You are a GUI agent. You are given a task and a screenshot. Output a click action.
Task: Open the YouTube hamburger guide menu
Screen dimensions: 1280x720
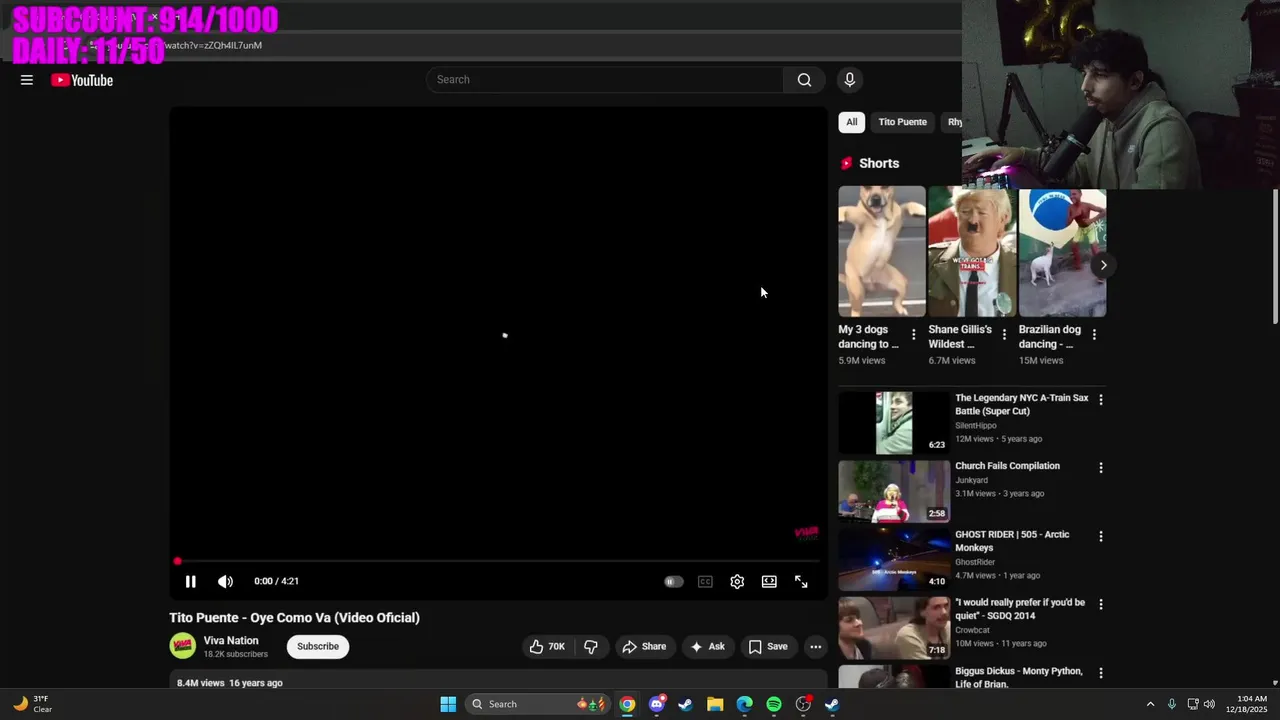click(27, 80)
